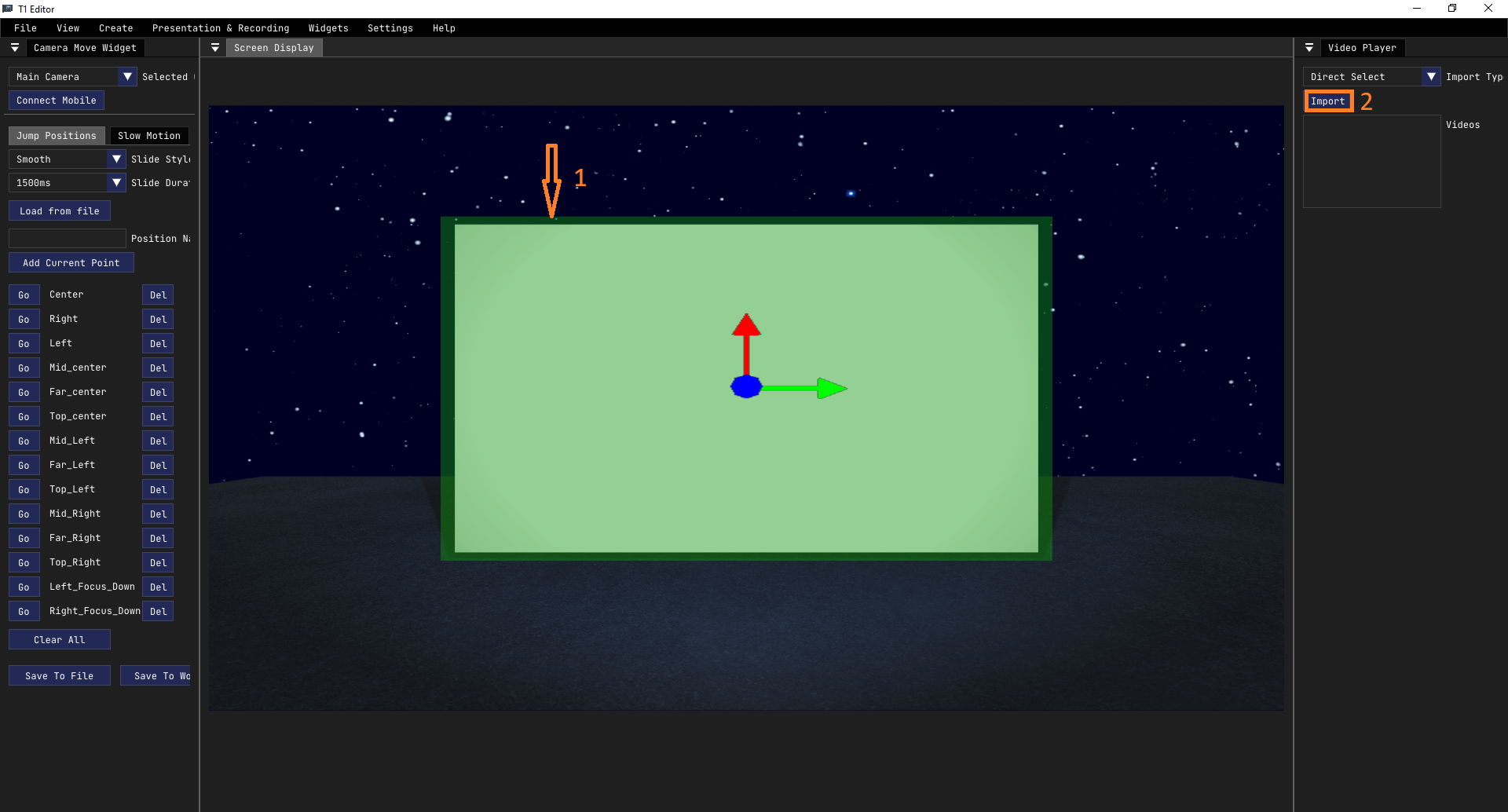
Task: Go to the Top_center position
Action: point(24,417)
